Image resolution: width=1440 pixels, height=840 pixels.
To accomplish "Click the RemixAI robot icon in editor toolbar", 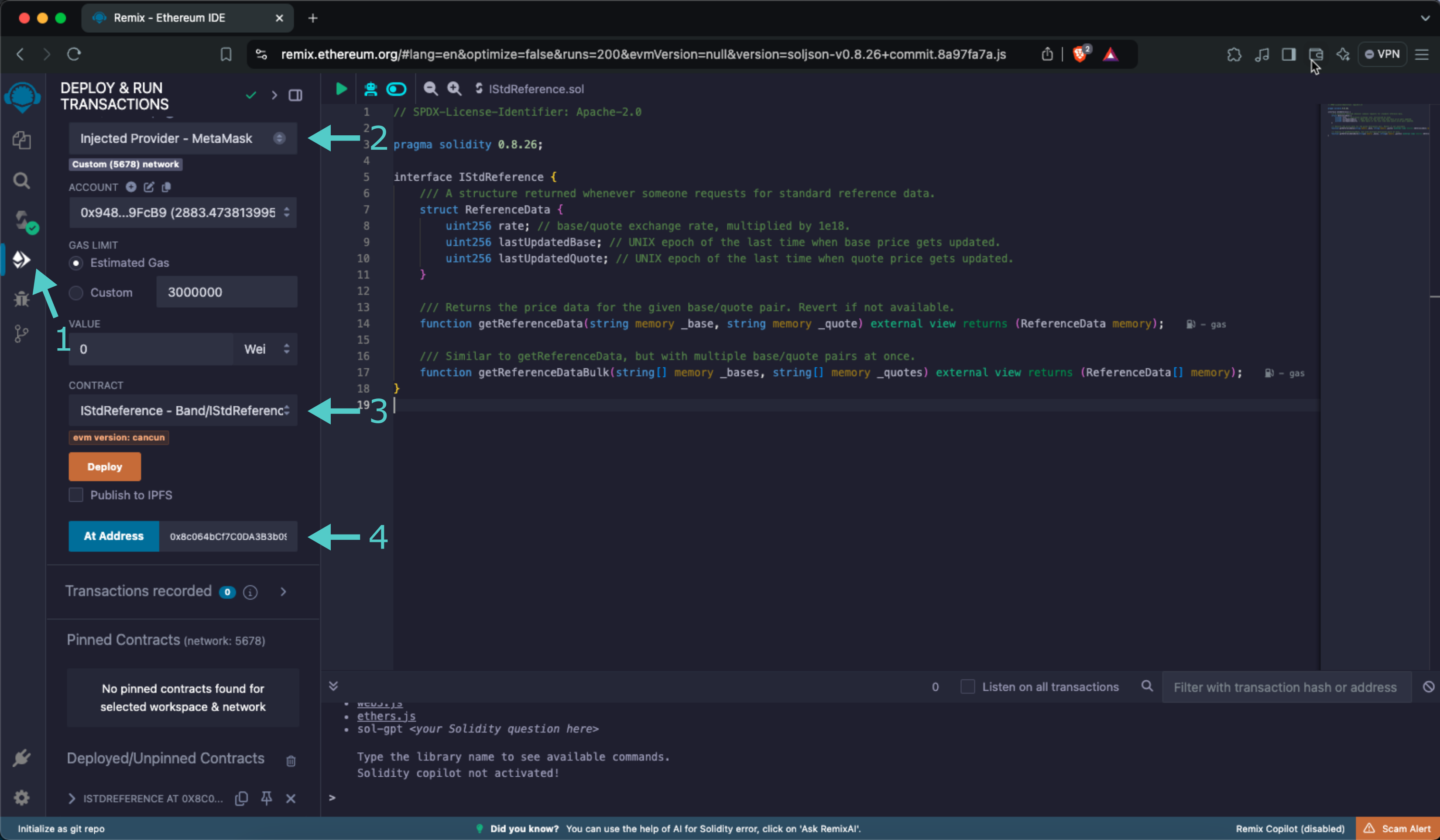I will point(370,89).
